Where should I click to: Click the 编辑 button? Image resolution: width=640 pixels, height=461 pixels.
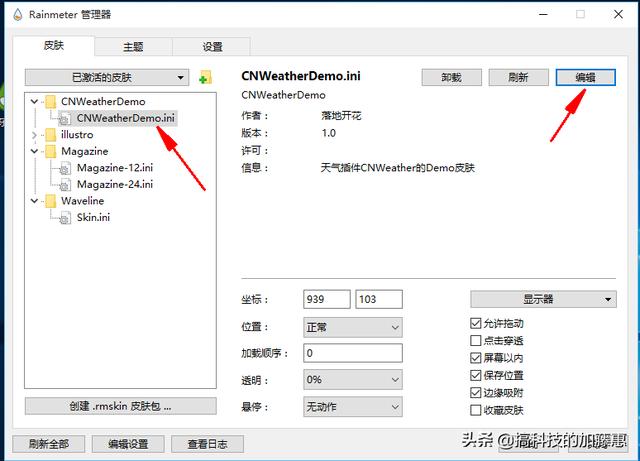point(585,77)
